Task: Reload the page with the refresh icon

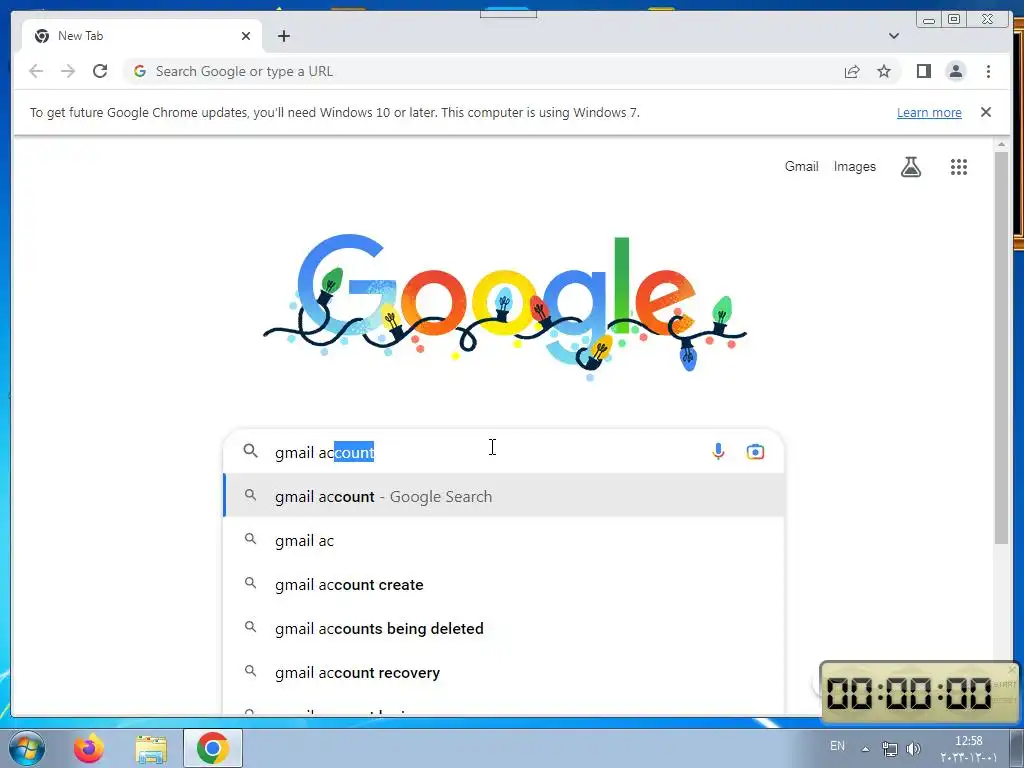Action: tap(100, 71)
